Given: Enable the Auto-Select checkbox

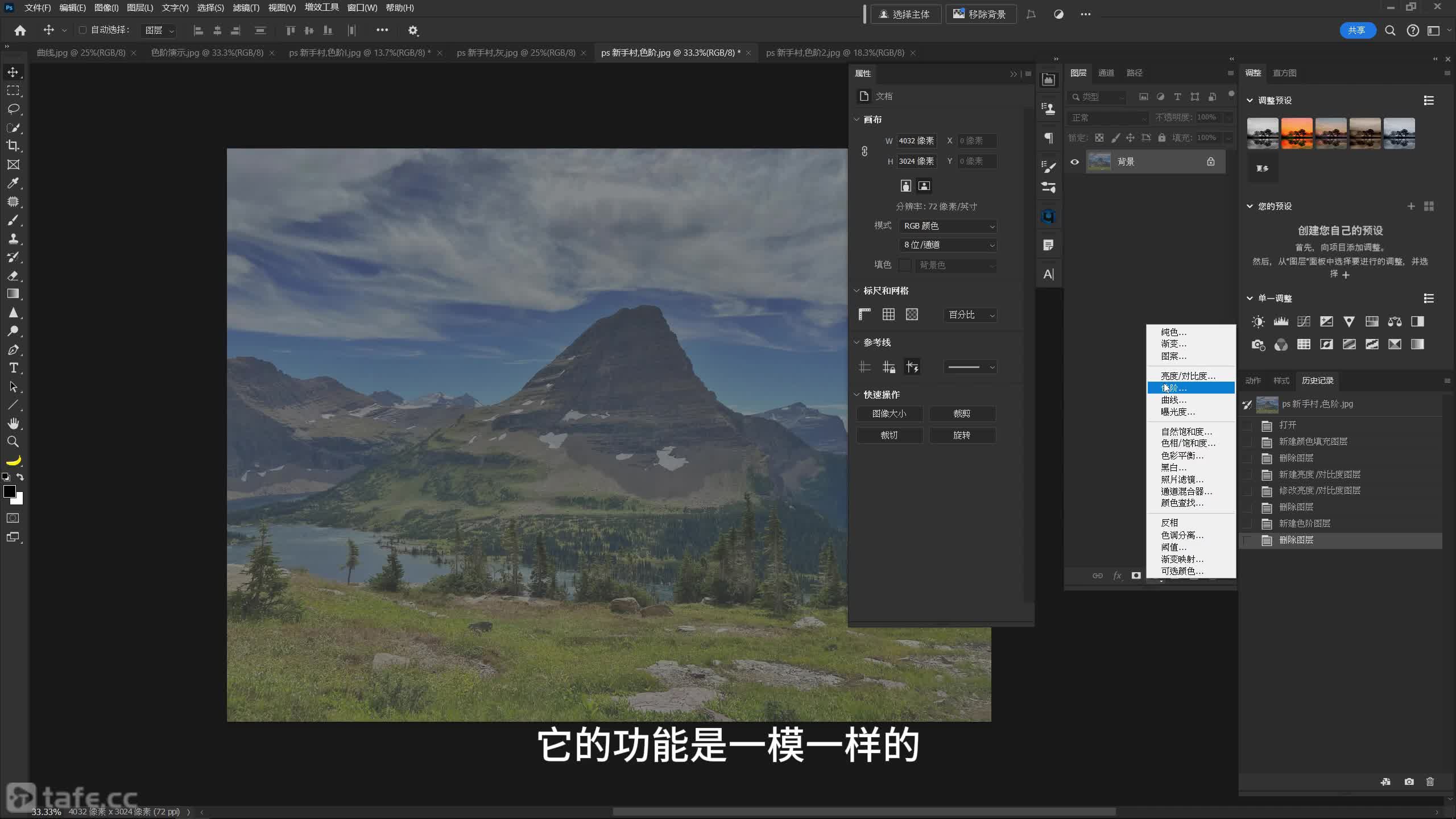Looking at the screenshot, I should point(82,30).
